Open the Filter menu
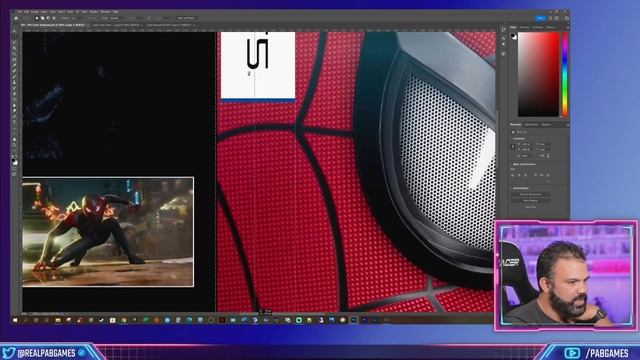The height and width of the screenshot is (360, 640). click(x=70, y=12)
